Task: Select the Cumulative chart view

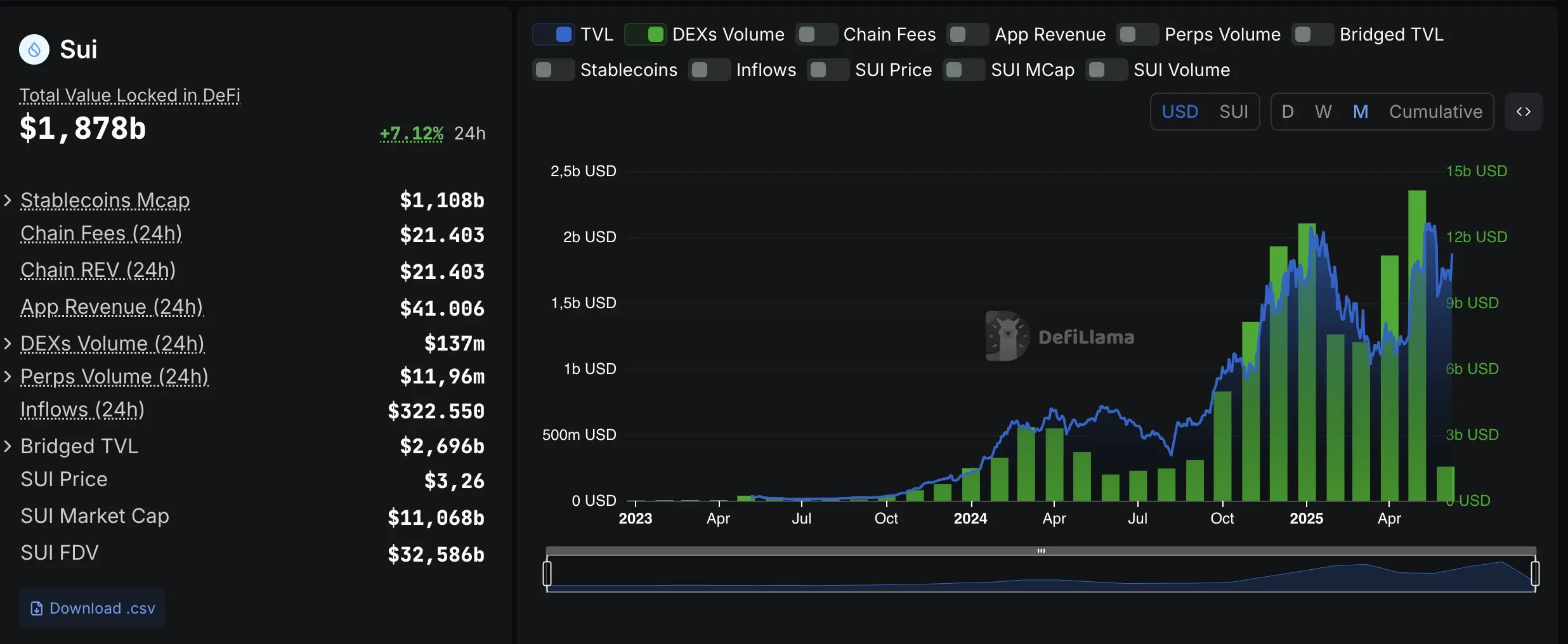Action: click(1435, 112)
